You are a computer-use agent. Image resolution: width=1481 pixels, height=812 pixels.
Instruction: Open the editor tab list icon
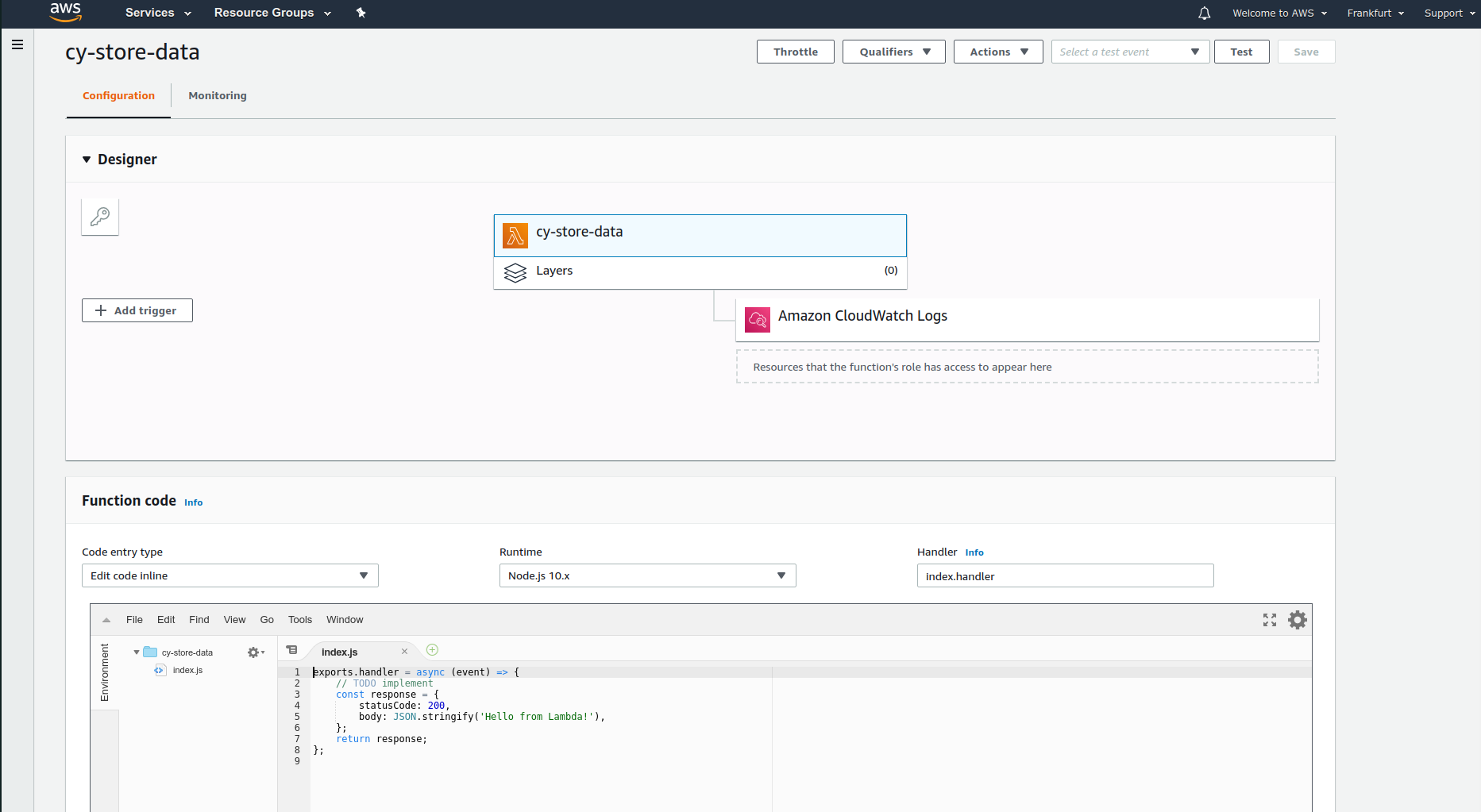coord(292,649)
